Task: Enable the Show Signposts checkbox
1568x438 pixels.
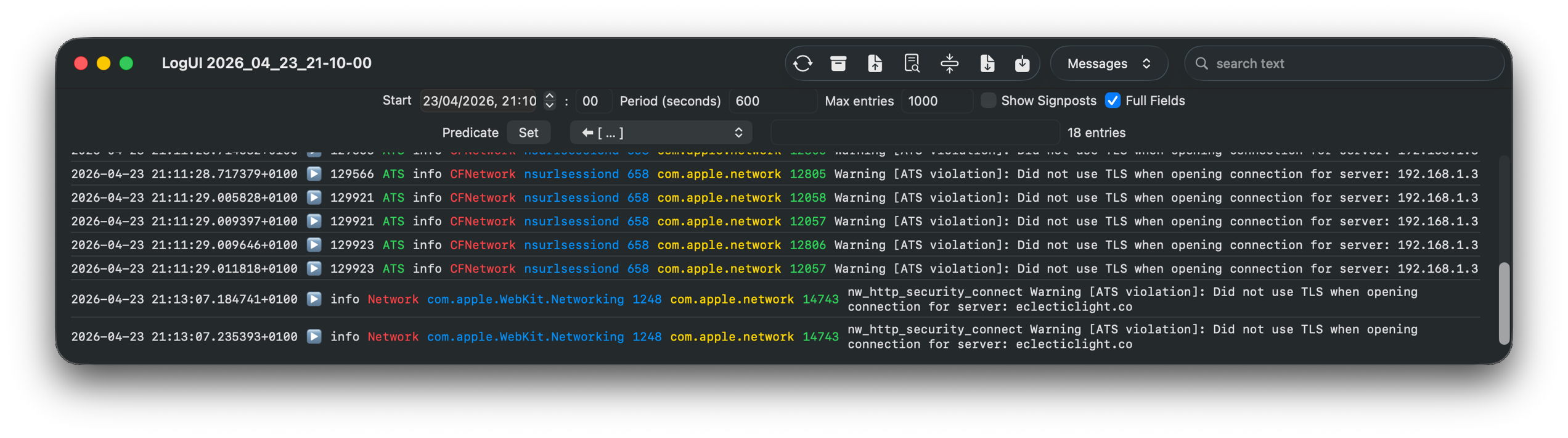Action: pos(988,101)
